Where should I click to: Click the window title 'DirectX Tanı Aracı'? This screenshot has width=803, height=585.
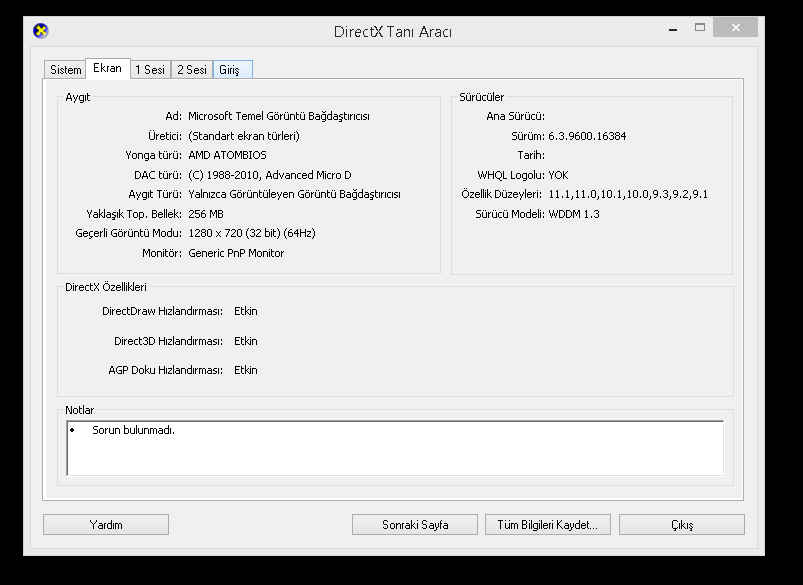(x=393, y=32)
